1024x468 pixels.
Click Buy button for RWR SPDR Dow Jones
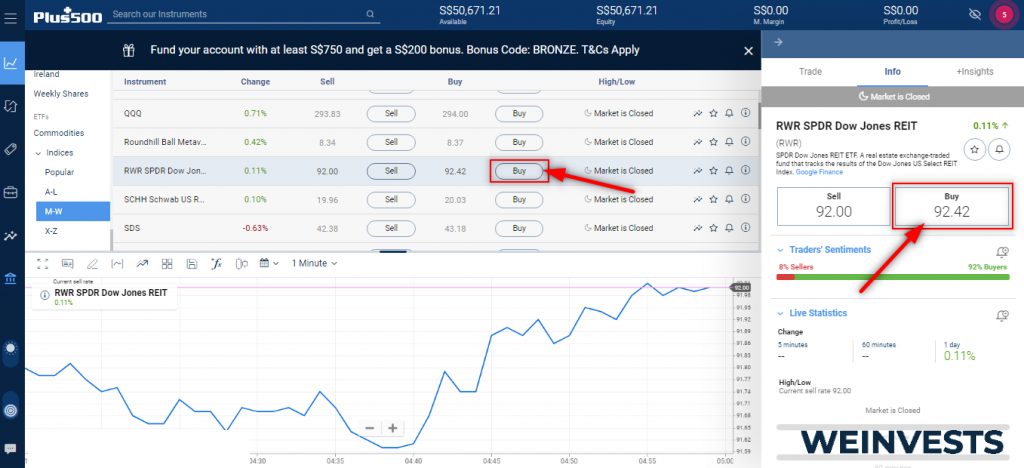coord(519,171)
